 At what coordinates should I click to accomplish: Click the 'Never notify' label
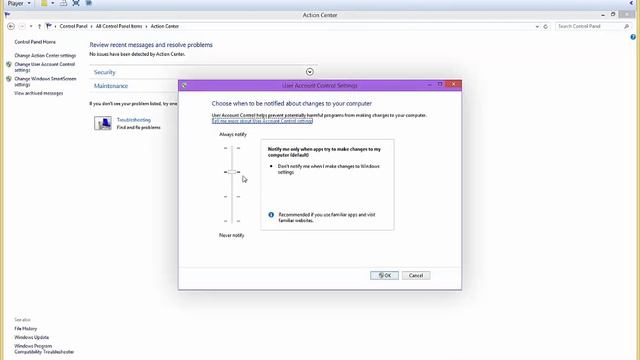coord(231,236)
